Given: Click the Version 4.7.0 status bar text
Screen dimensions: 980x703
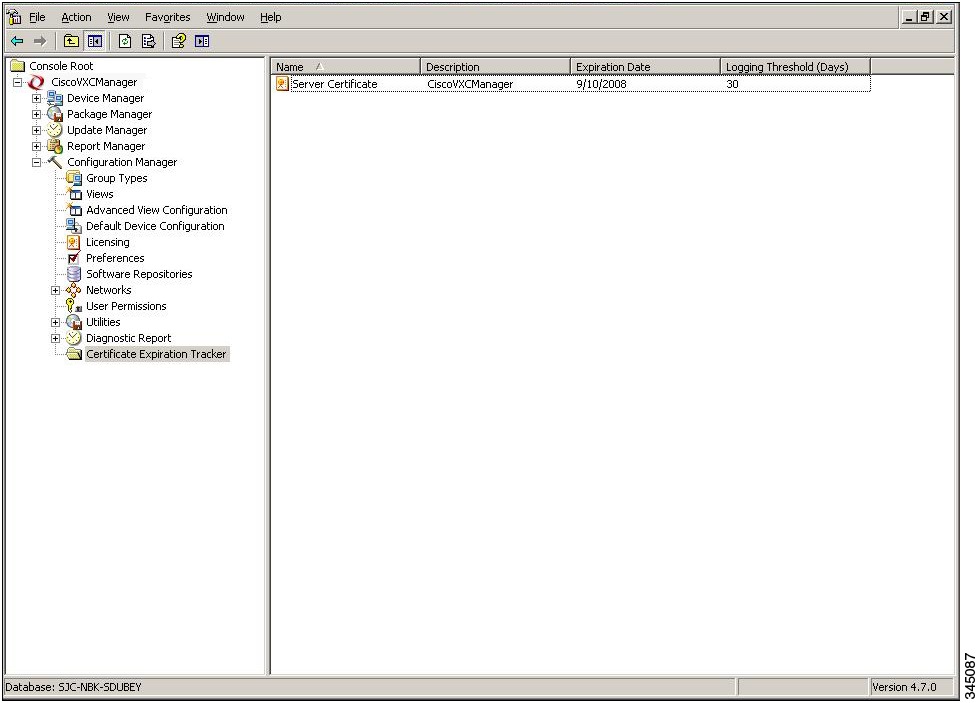Looking at the screenshot, I should 904,687.
